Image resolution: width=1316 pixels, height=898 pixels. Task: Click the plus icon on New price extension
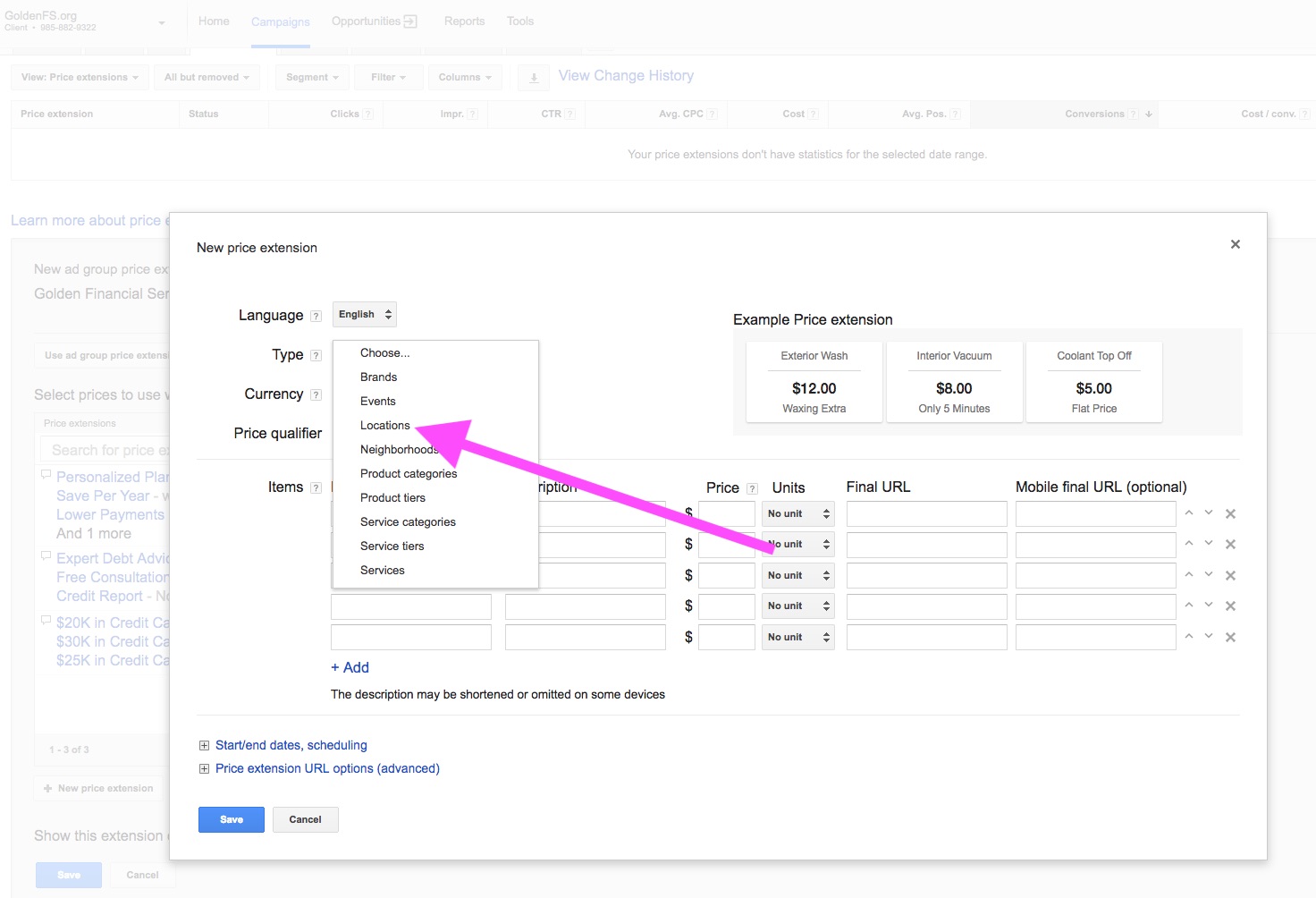tap(46, 788)
